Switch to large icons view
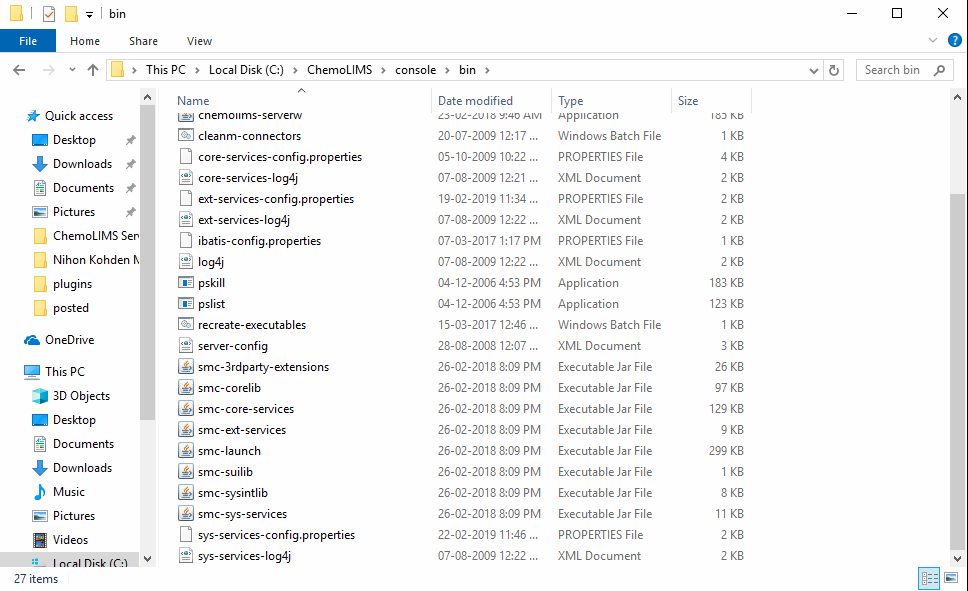The height and width of the screenshot is (591, 968). point(951,578)
